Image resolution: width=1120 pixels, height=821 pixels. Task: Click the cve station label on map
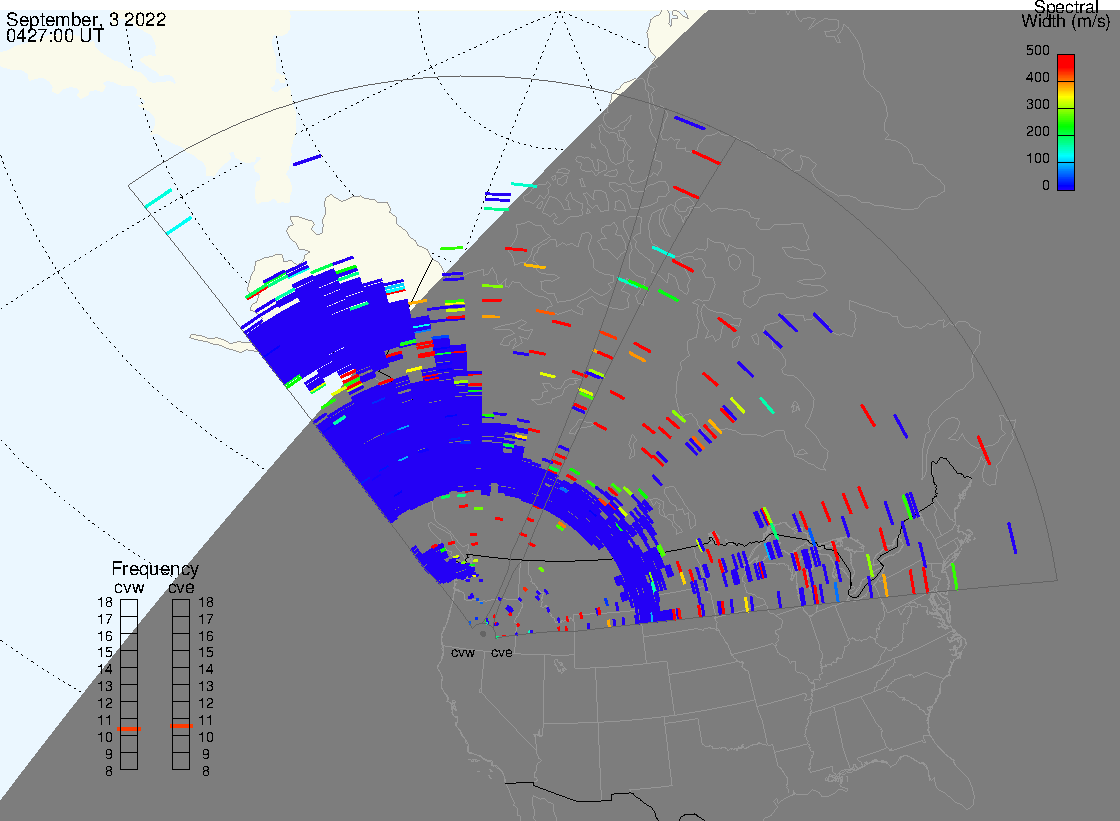coord(501,652)
